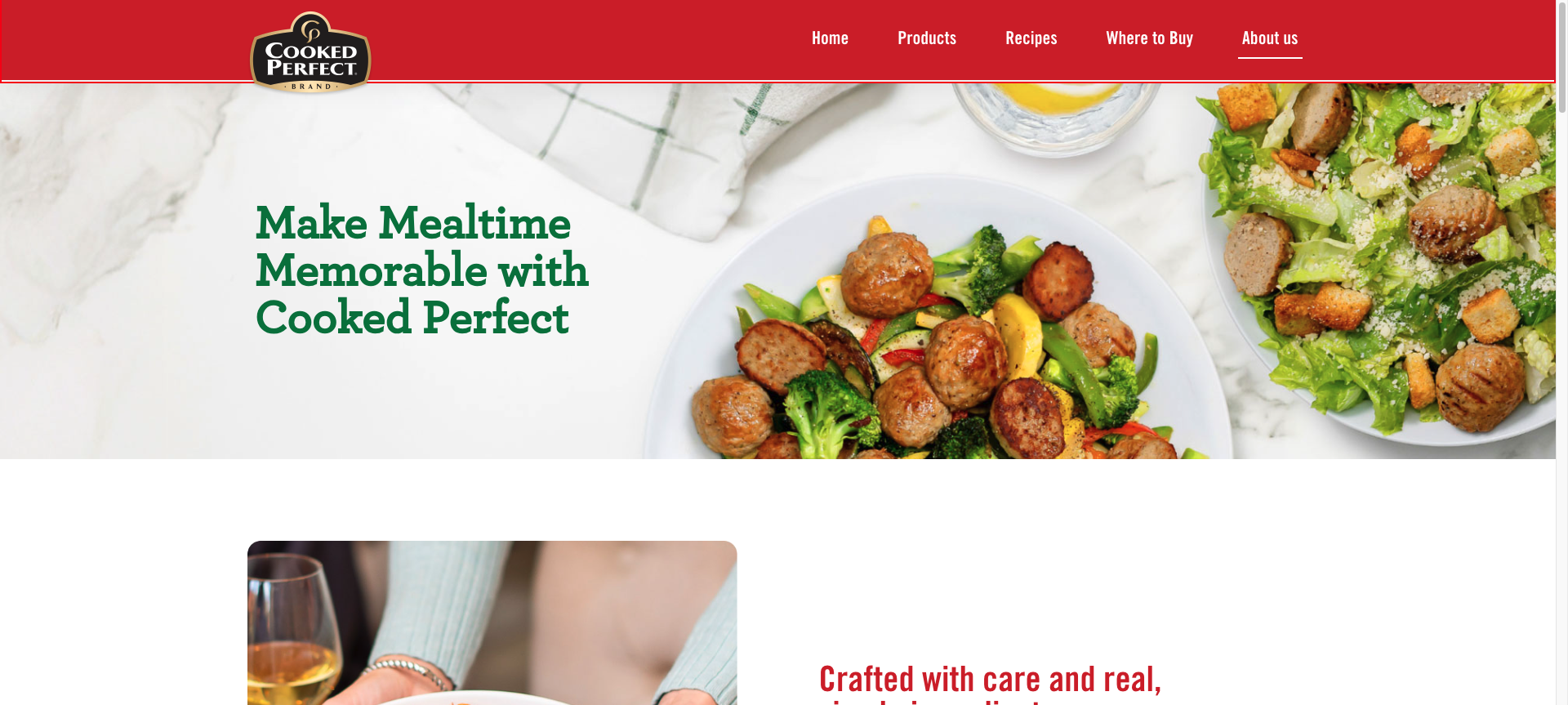
Task: Click the bracelet on the wrist in photo
Action: (x=407, y=672)
